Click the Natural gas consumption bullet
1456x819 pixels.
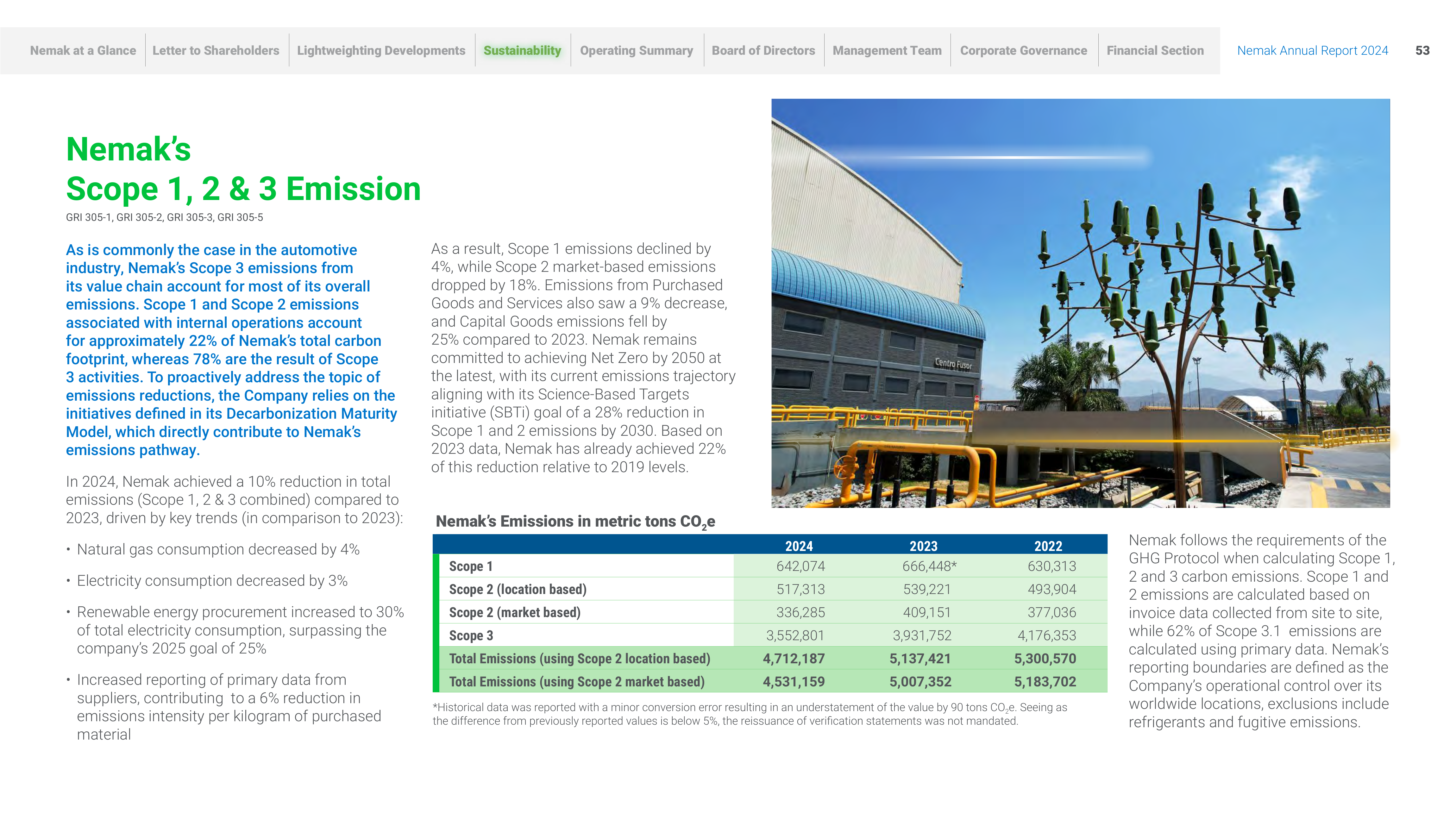pos(212,549)
